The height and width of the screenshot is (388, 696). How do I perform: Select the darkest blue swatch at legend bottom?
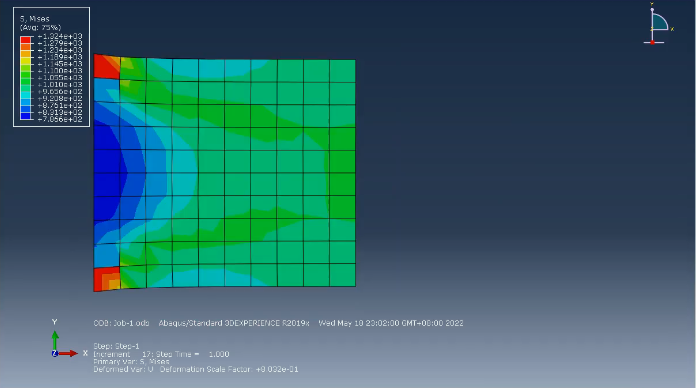(x=25, y=116)
